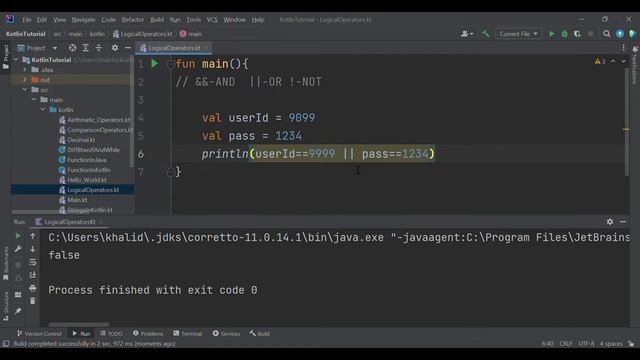Open the Problems tool window
The height and width of the screenshot is (360, 640).
[x=148, y=333]
